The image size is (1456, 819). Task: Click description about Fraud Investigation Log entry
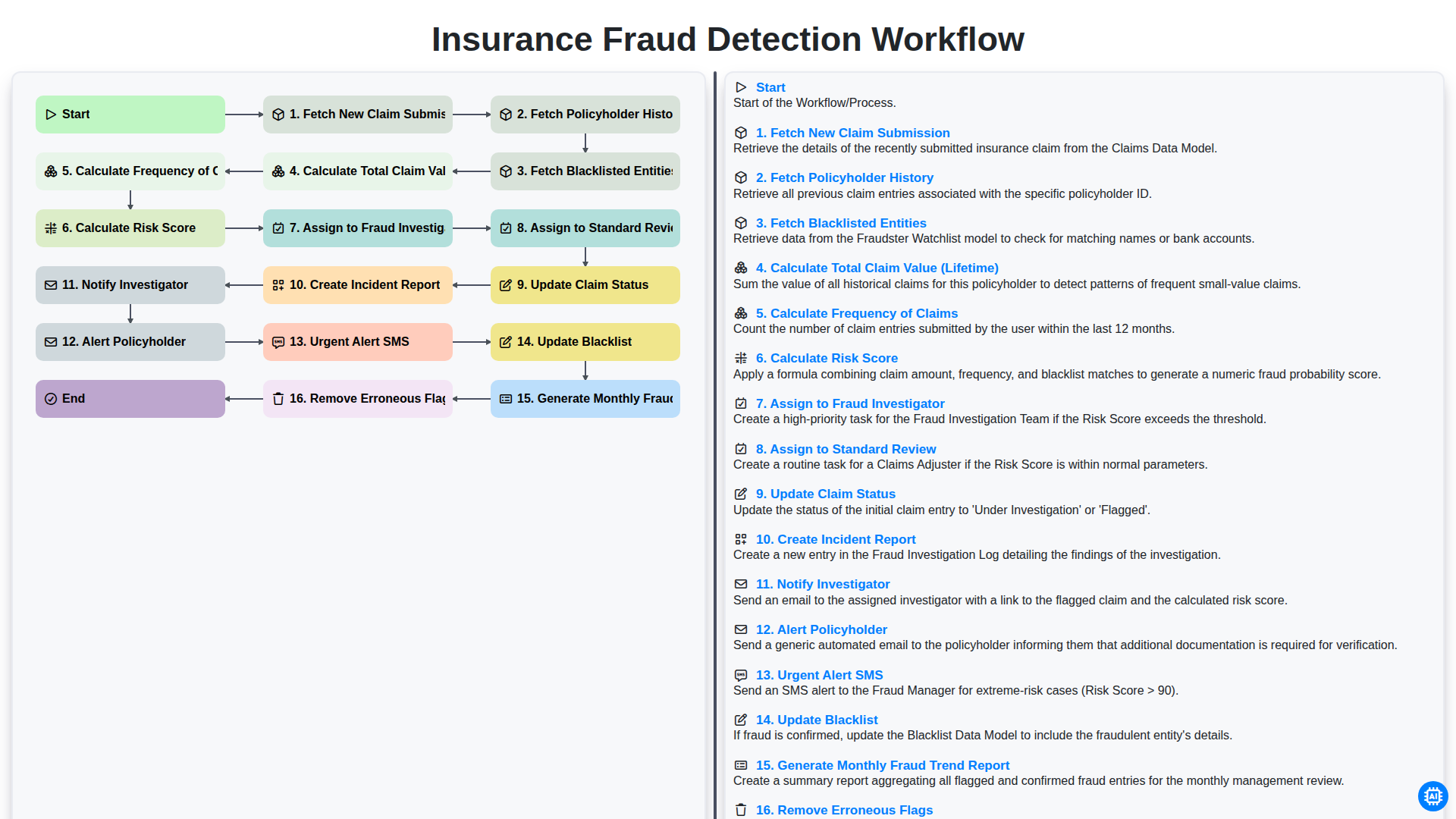(x=977, y=555)
